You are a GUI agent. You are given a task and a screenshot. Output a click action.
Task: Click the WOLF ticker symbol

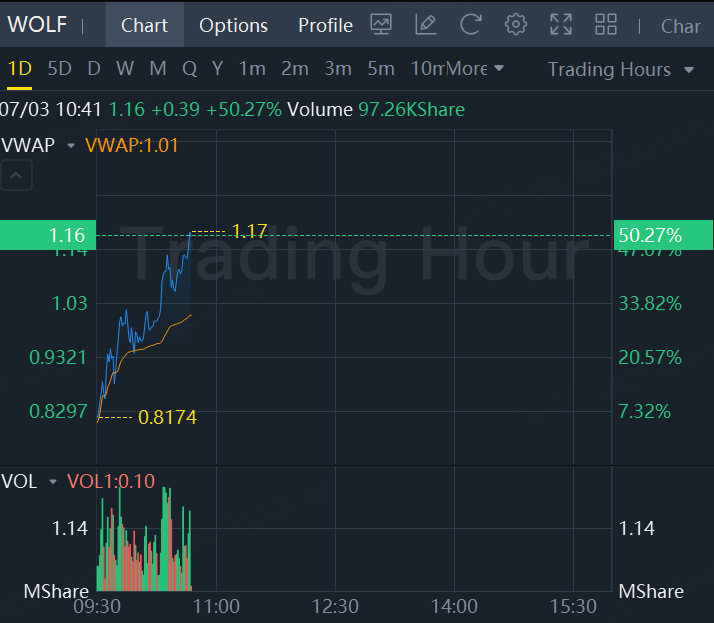[37, 24]
